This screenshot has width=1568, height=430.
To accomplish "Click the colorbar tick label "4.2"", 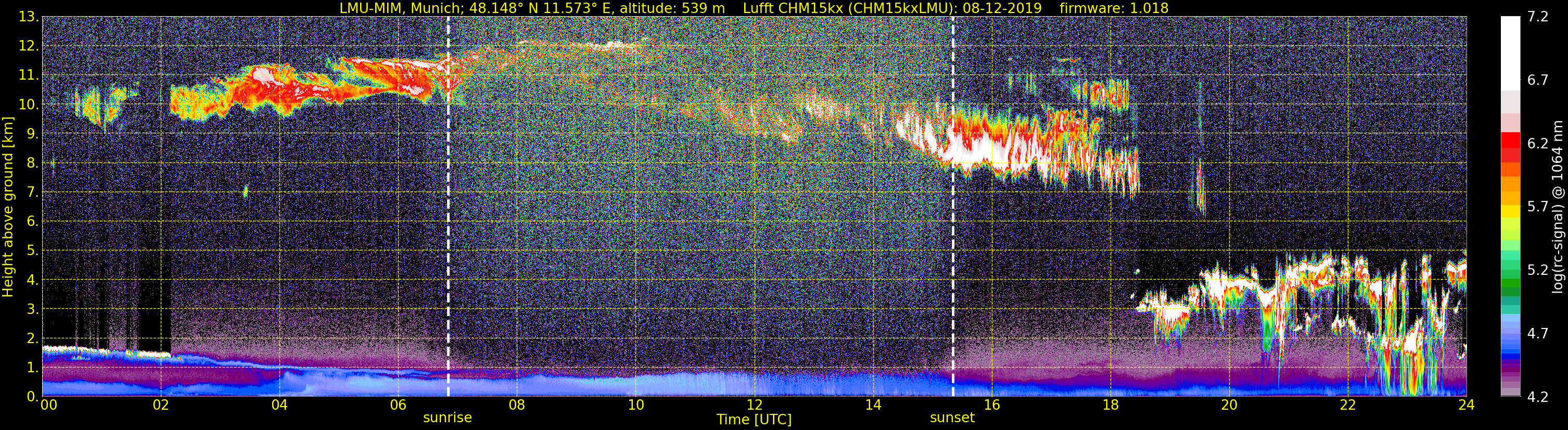I will click(x=1538, y=397).
